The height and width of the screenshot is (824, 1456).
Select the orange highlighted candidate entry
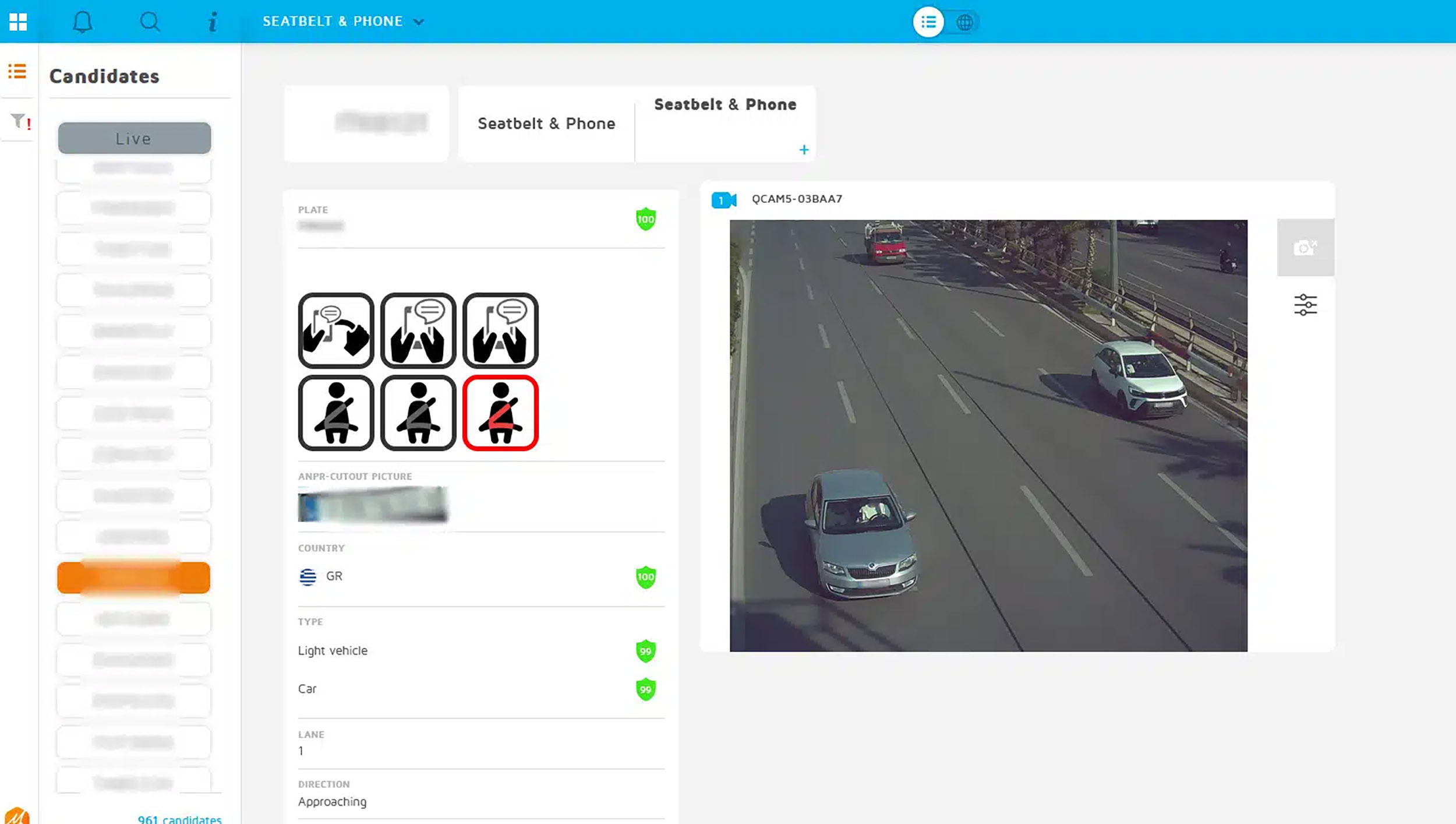click(134, 577)
